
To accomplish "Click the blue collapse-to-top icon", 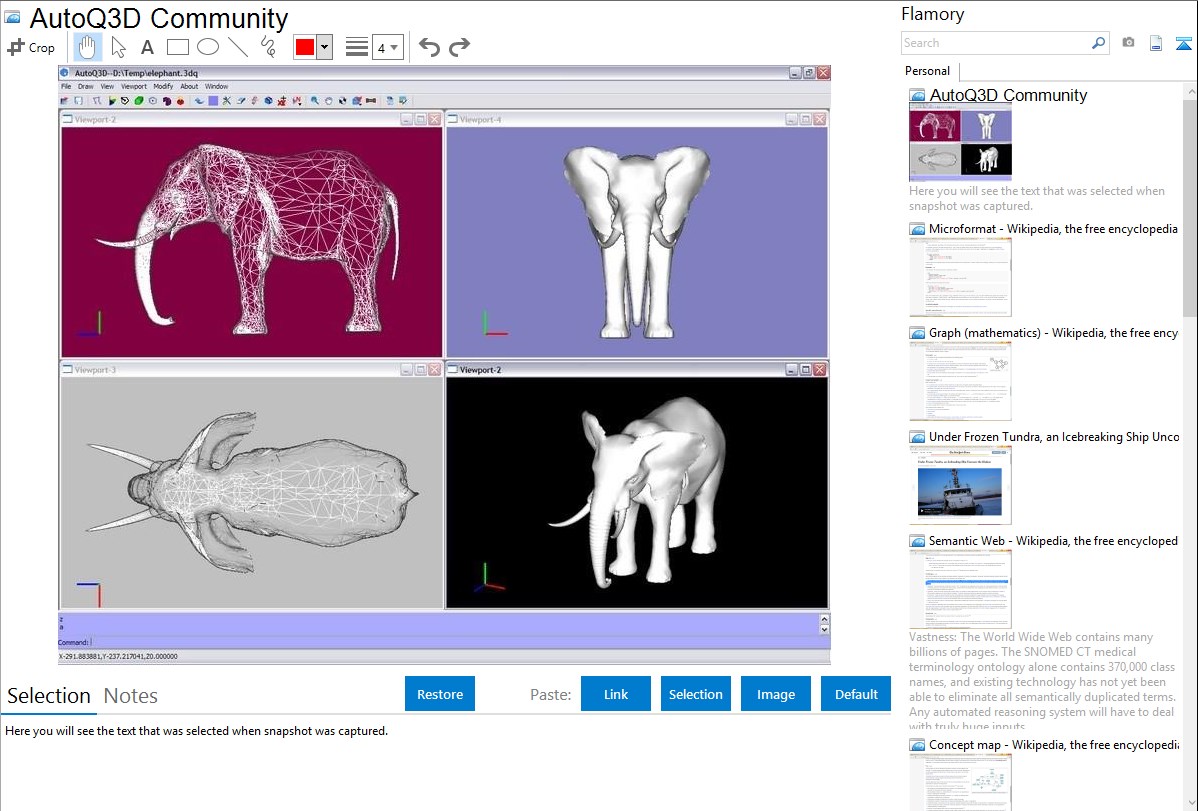I will pos(1183,43).
